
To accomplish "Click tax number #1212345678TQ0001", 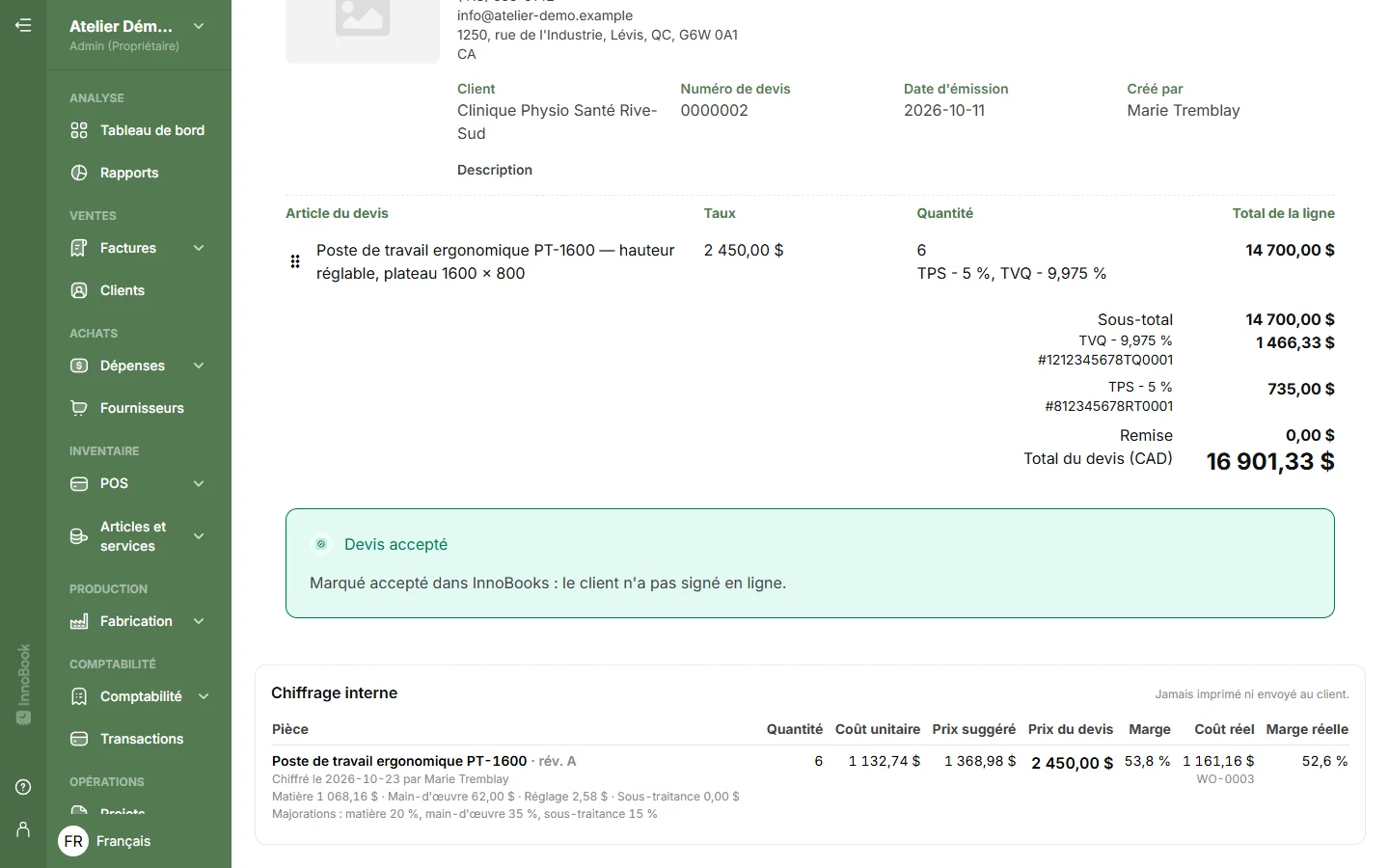I will [x=1105, y=360].
